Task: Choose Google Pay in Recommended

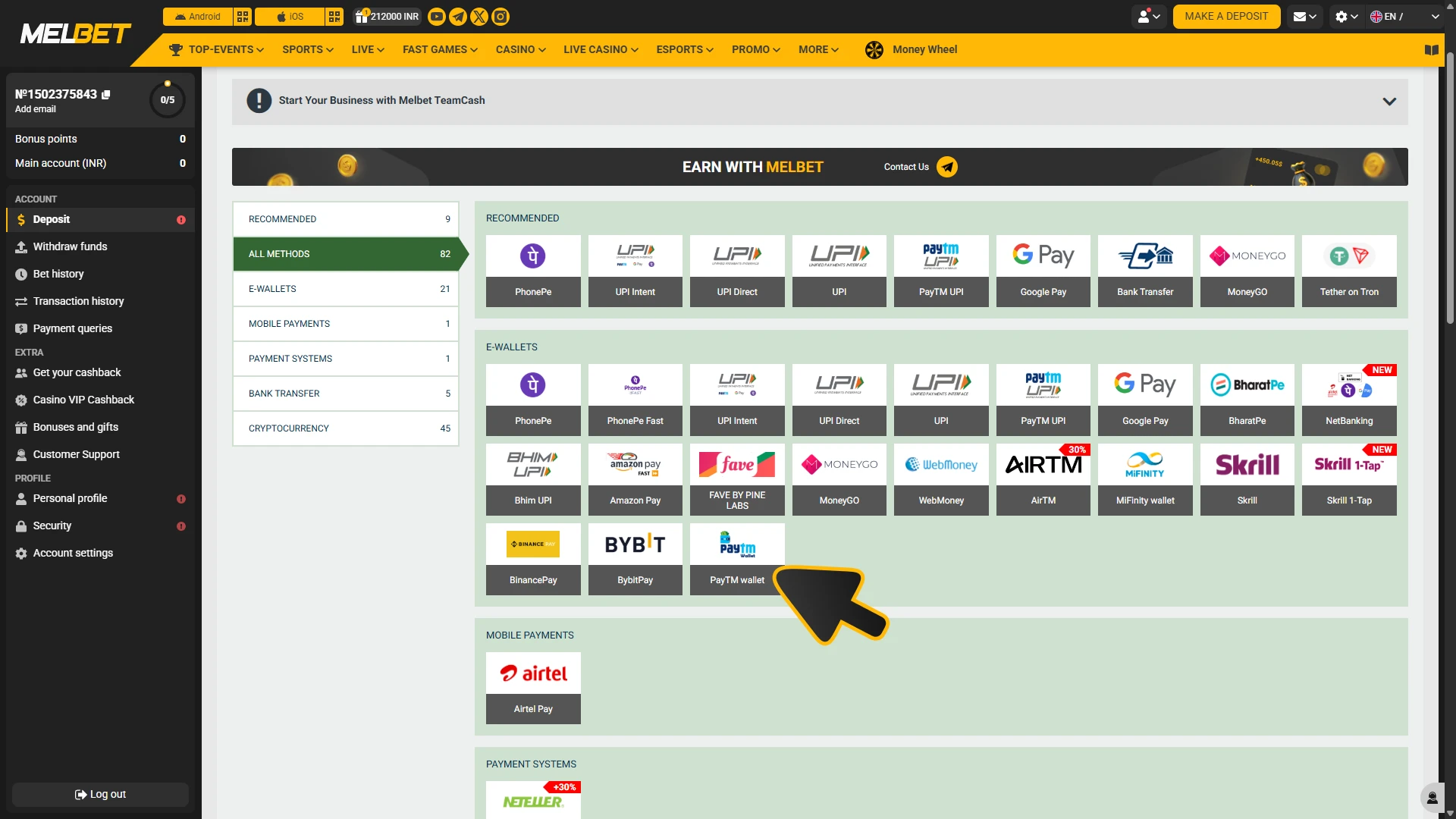Action: tap(1043, 271)
